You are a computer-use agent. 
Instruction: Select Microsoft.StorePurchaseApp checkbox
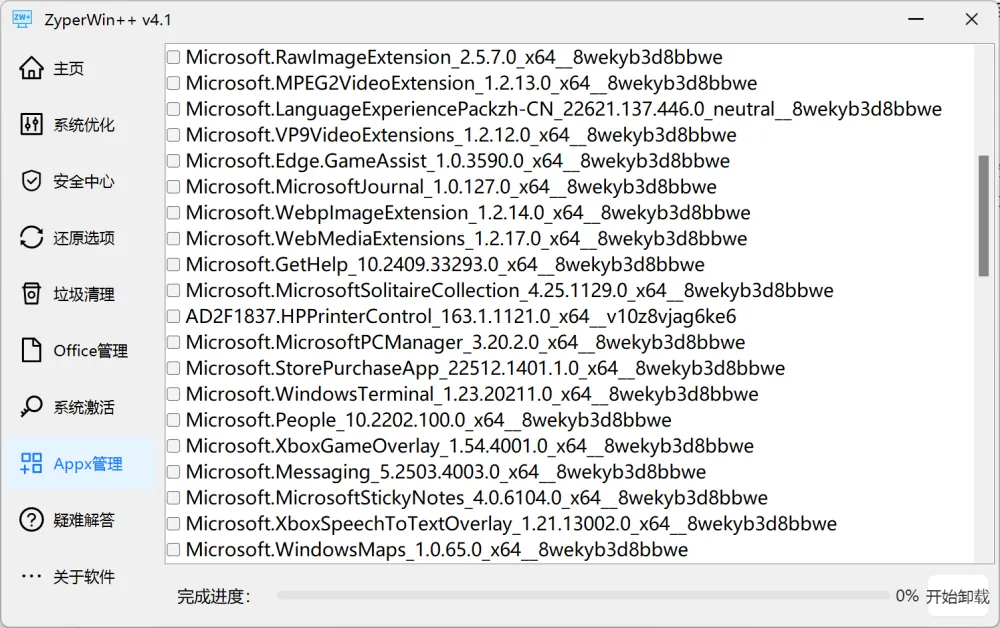173,369
